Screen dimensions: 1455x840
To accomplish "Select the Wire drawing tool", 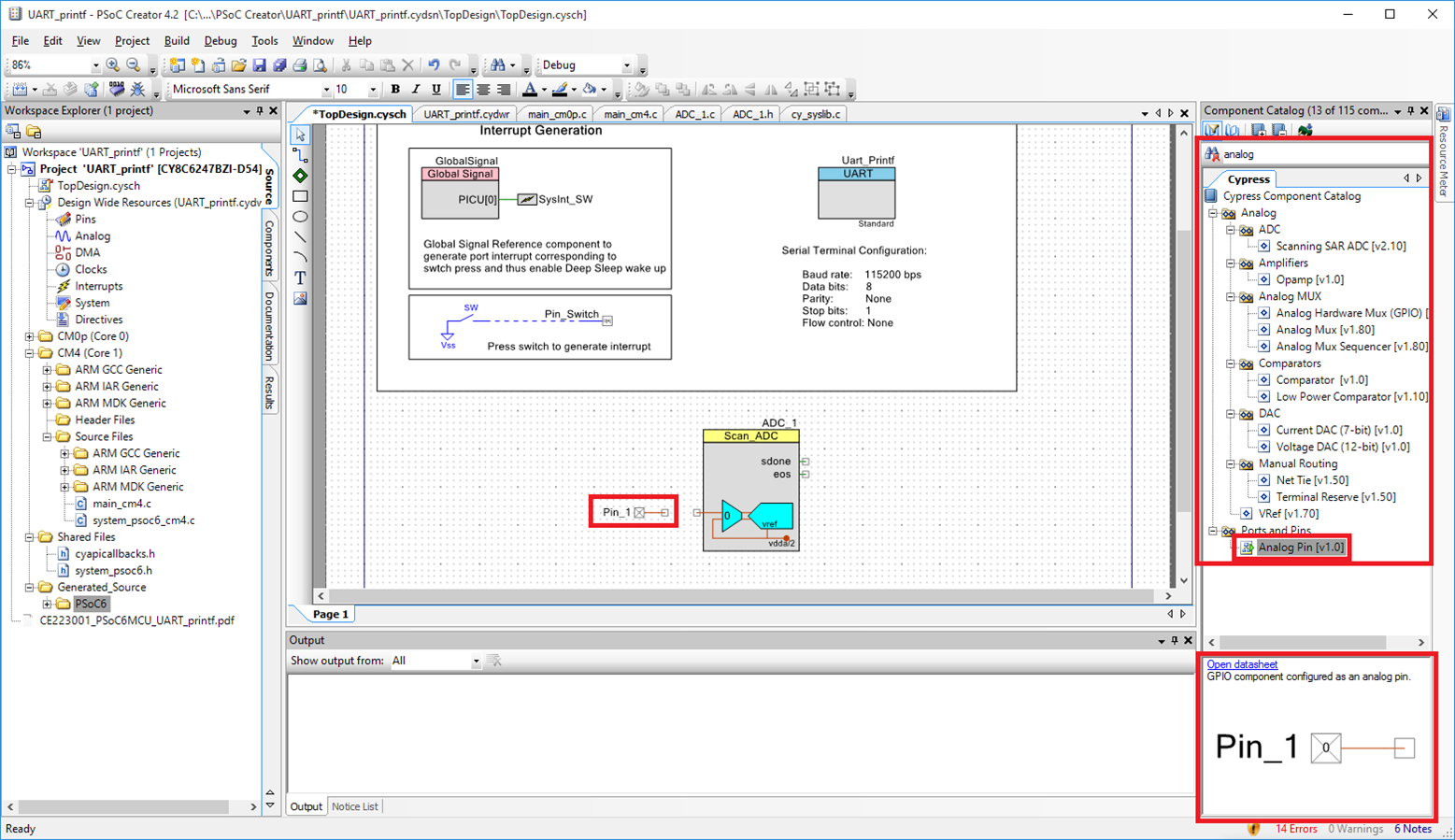I will click(x=300, y=155).
